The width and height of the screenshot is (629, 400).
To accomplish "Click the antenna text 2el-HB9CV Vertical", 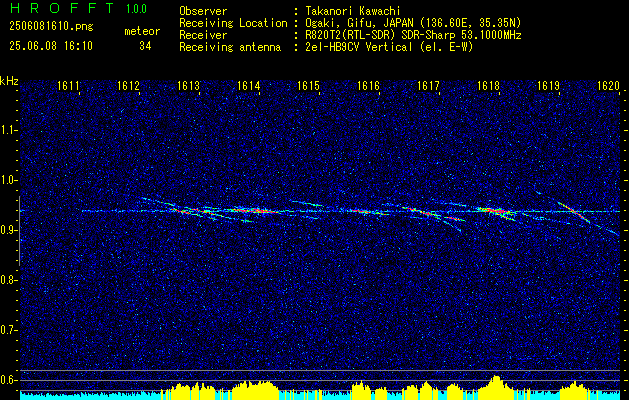I will pyautogui.click(x=359, y=47).
